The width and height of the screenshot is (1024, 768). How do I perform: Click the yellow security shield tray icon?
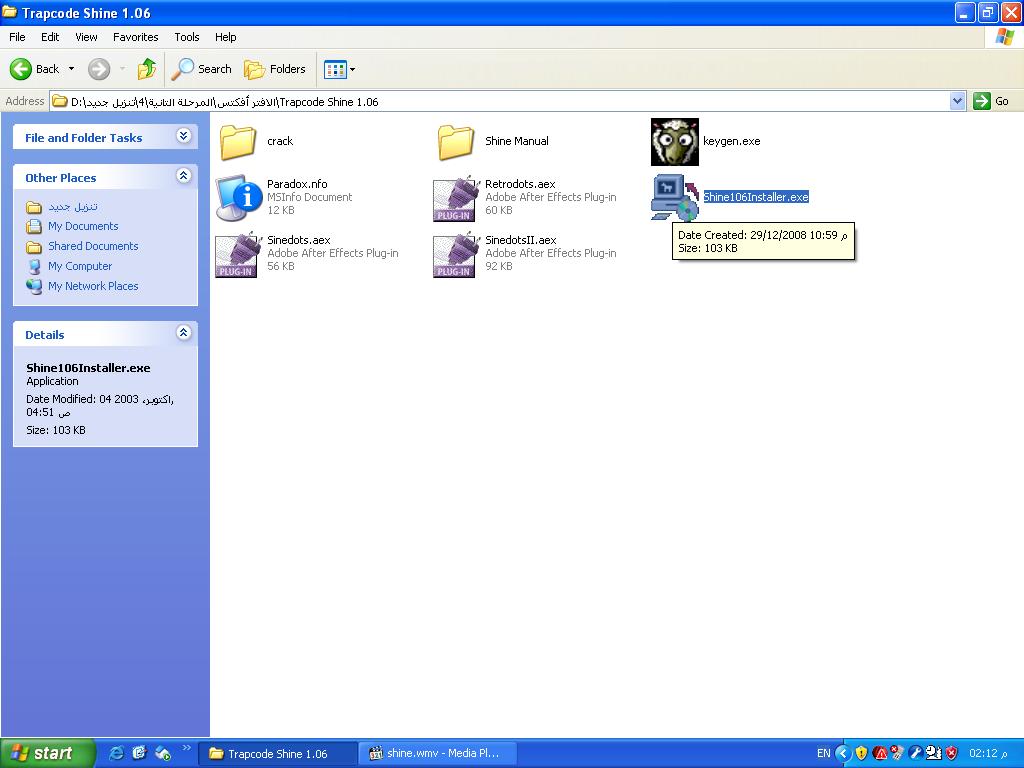coord(861,754)
